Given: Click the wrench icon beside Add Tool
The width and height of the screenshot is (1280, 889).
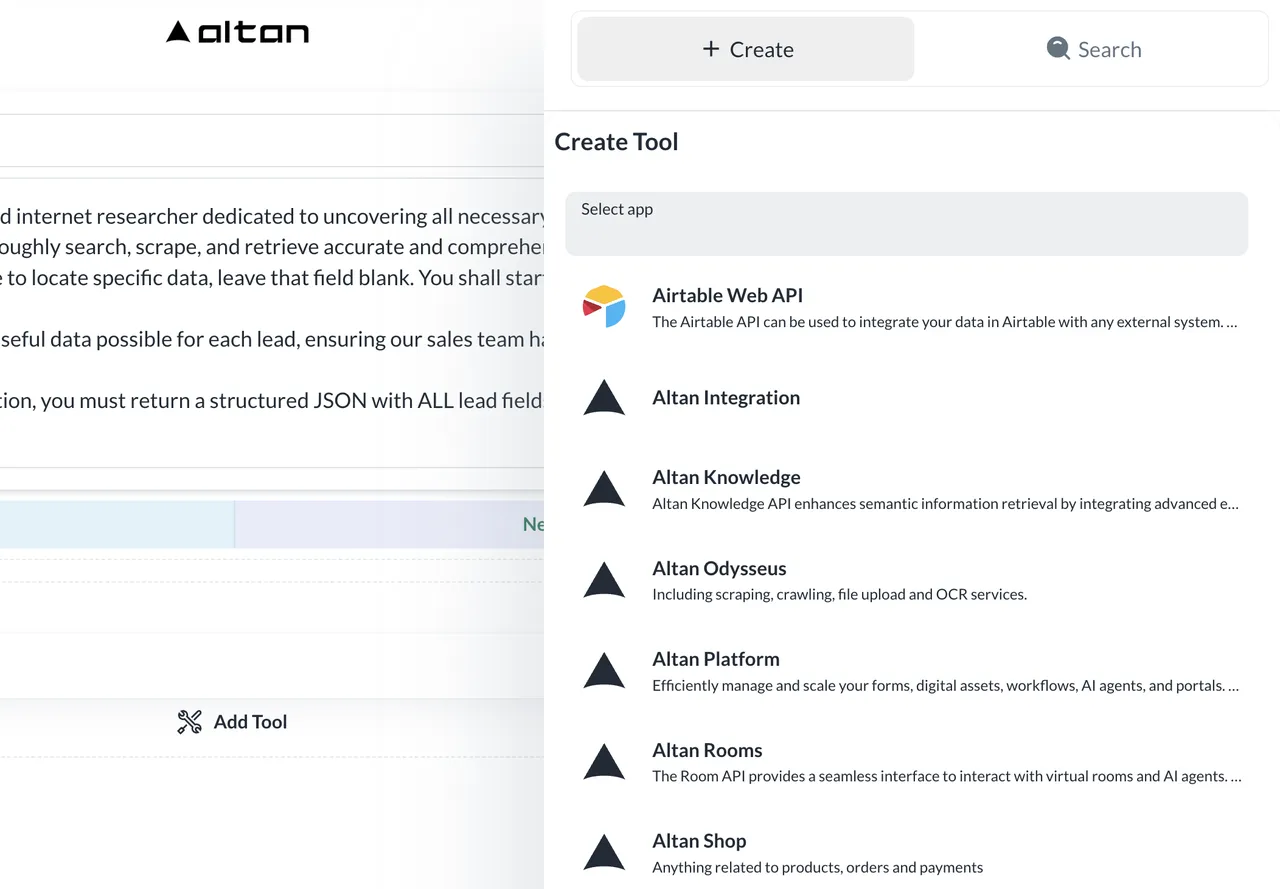Looking at the screenshot, I should click(189, 722).
